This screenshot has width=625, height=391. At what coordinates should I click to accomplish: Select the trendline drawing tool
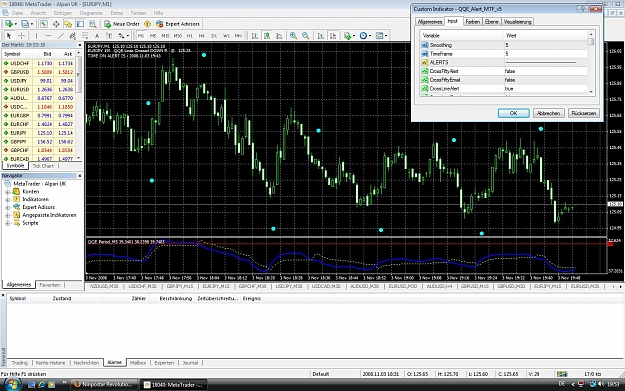(x=61, y=36)
